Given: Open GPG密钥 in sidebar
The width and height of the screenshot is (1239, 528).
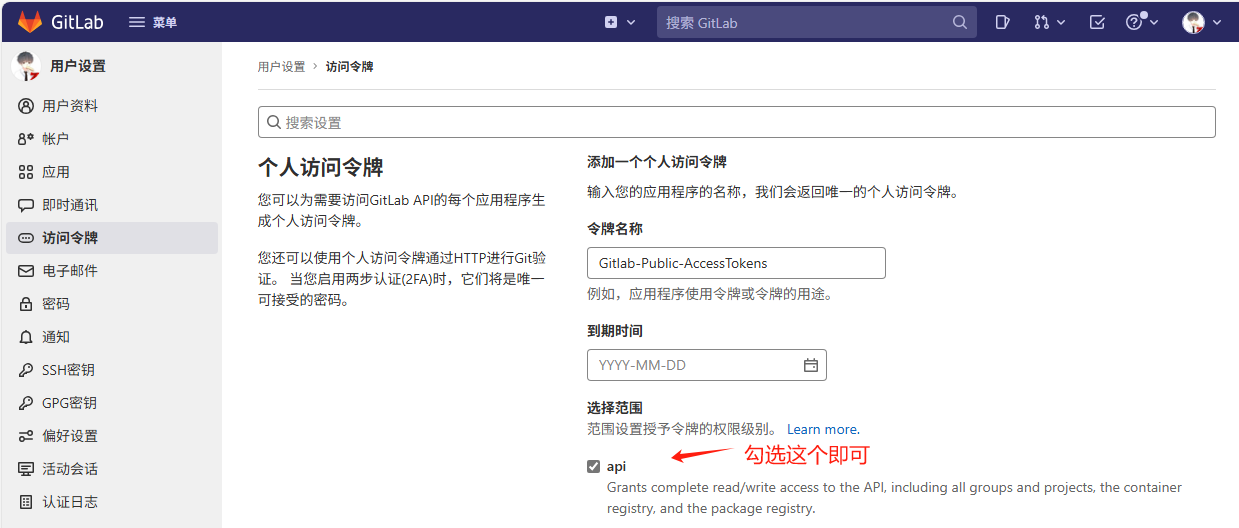Looking at the screenshot, I should 112,403.
